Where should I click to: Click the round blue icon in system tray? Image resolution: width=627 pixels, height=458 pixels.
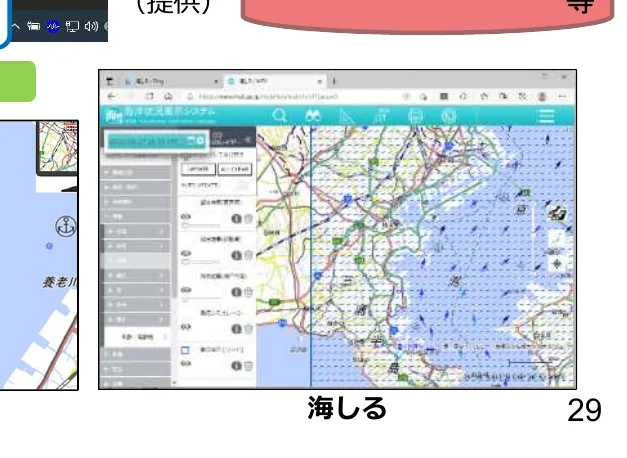click(53, 27)
